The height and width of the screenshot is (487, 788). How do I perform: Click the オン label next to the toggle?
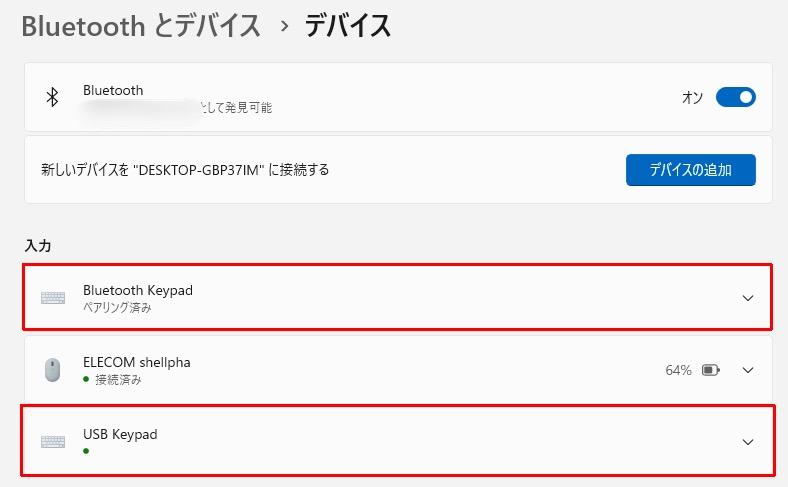(692, 97)
